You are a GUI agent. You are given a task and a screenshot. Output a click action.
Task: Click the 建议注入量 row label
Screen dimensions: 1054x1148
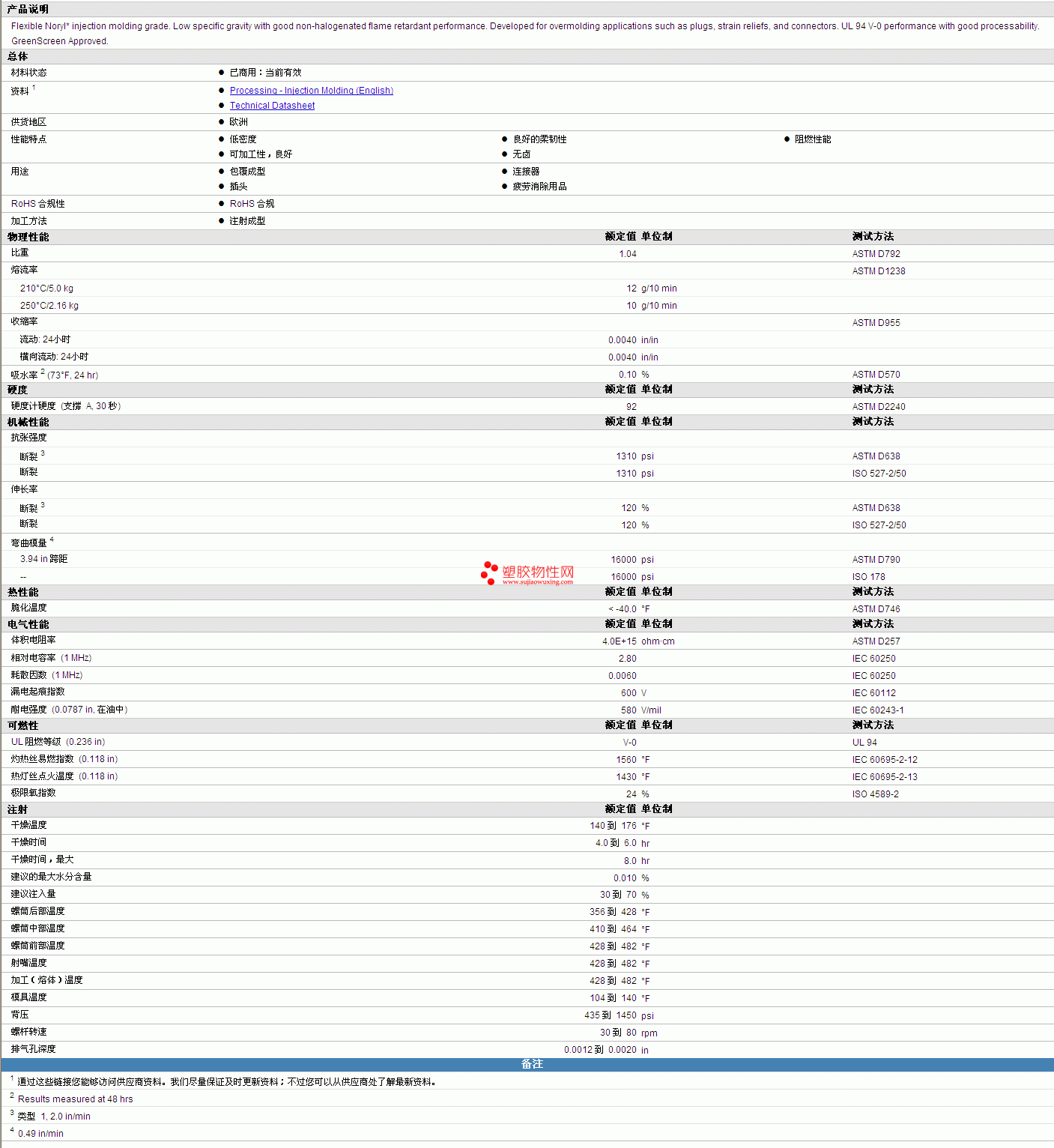pyautogui.click(x=33, y=894)
